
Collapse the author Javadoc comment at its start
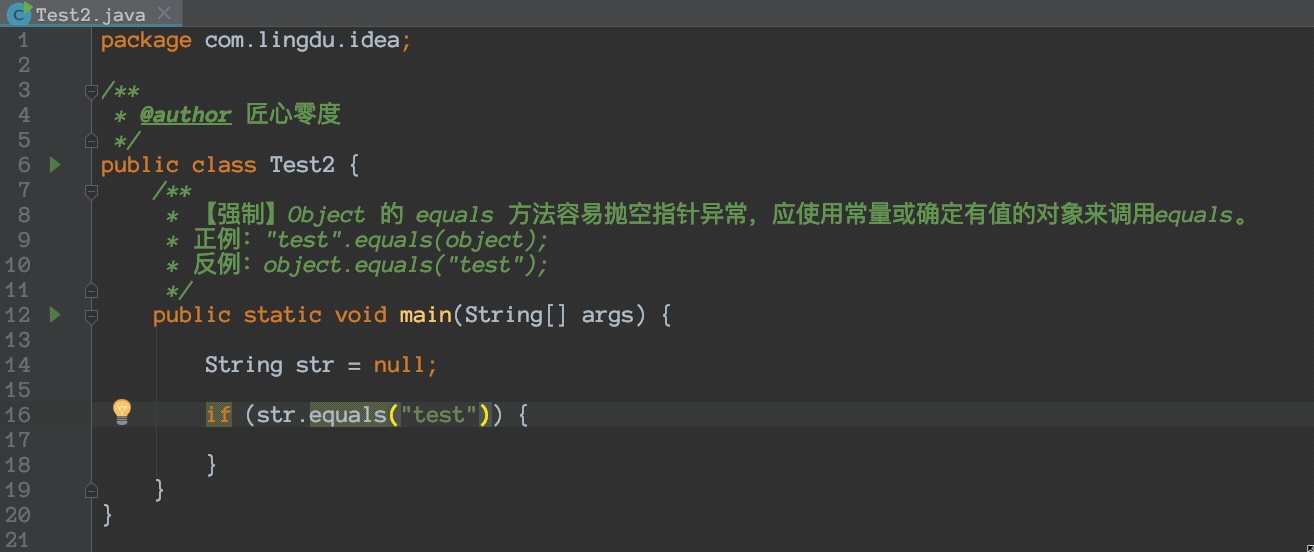point(92,91)
